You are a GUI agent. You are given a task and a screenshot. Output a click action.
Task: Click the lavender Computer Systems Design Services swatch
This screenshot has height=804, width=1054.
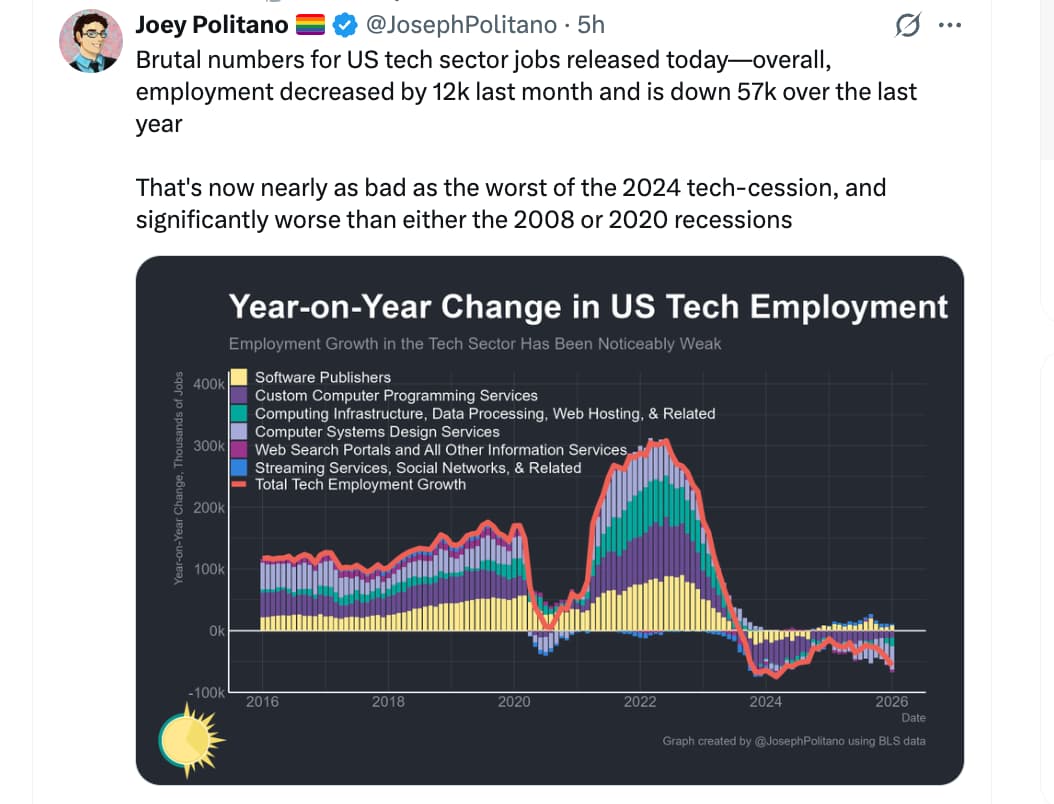point(239,431)
